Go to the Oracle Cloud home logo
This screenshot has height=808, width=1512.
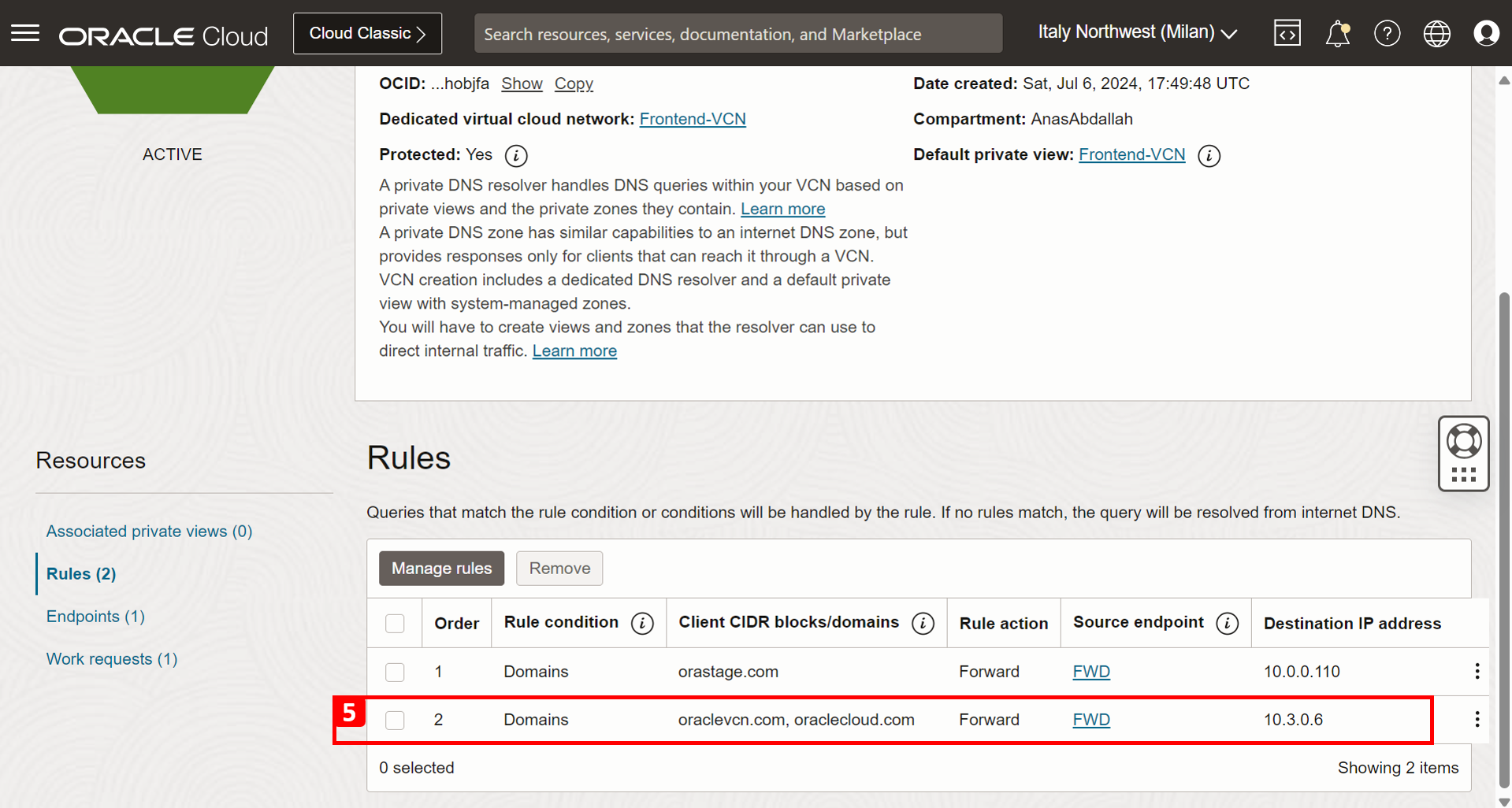[x=164, y=35]
